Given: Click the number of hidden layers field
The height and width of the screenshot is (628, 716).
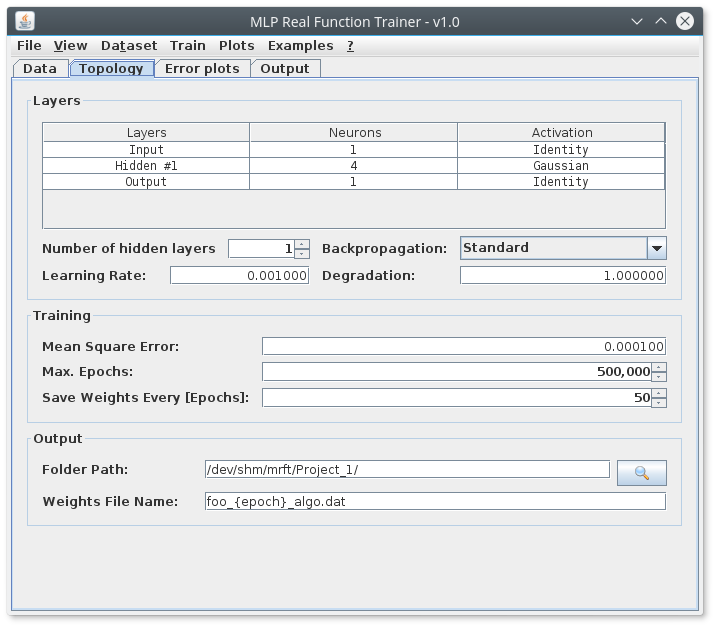Looking at the screenshot, I should coord(262,248).
